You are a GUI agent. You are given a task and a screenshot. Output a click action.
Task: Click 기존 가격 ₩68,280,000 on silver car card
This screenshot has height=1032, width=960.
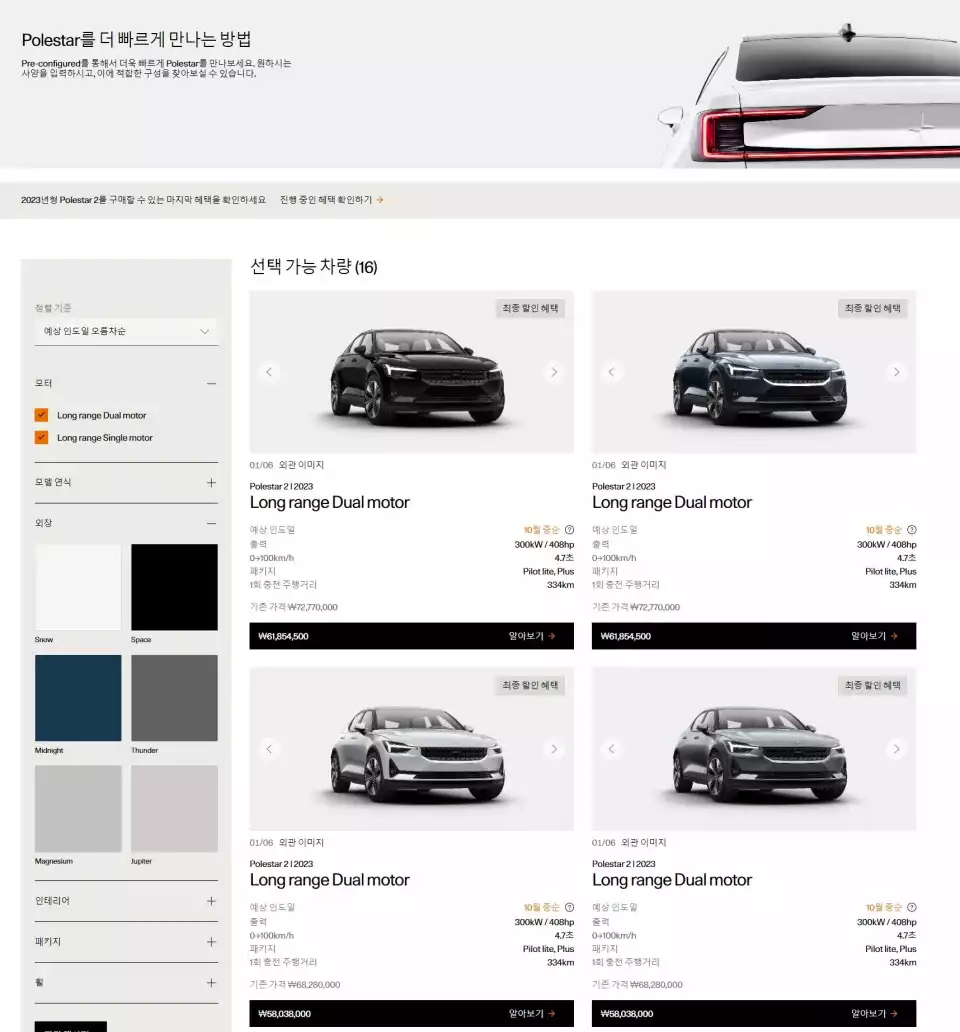(x=295, y=985)
